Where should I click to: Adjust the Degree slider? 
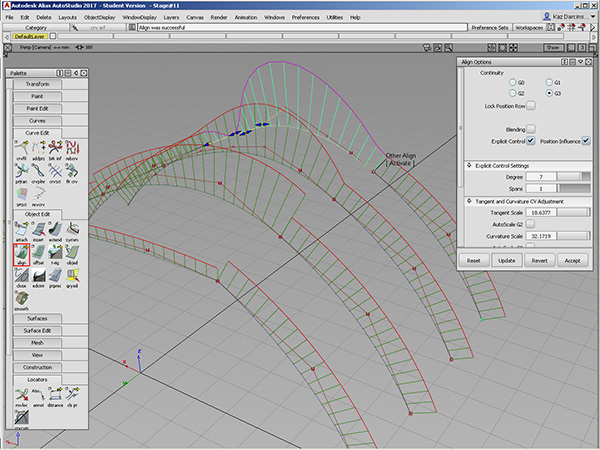(x=573, y=176)
